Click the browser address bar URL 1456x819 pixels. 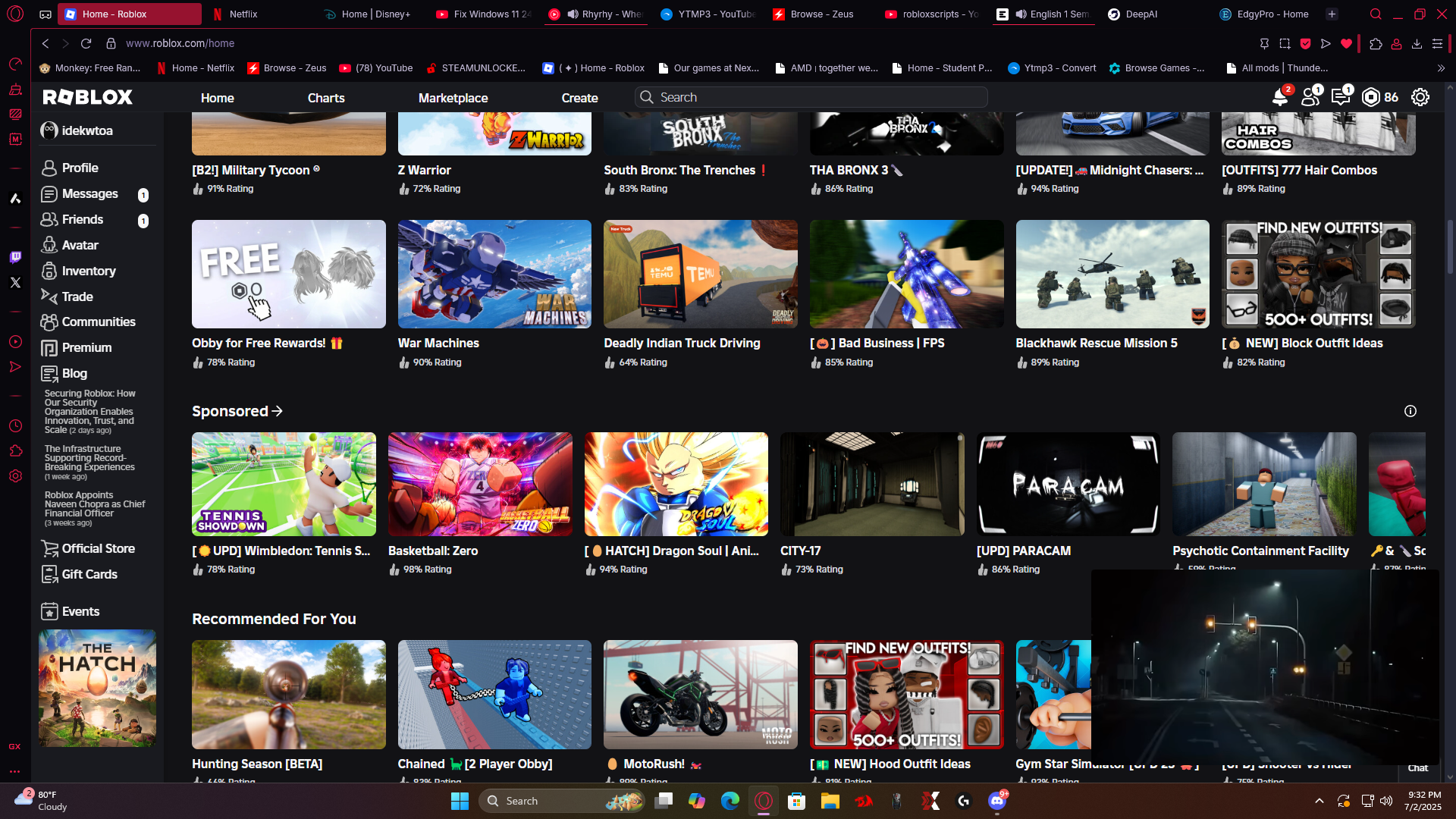tap(180, 43)
